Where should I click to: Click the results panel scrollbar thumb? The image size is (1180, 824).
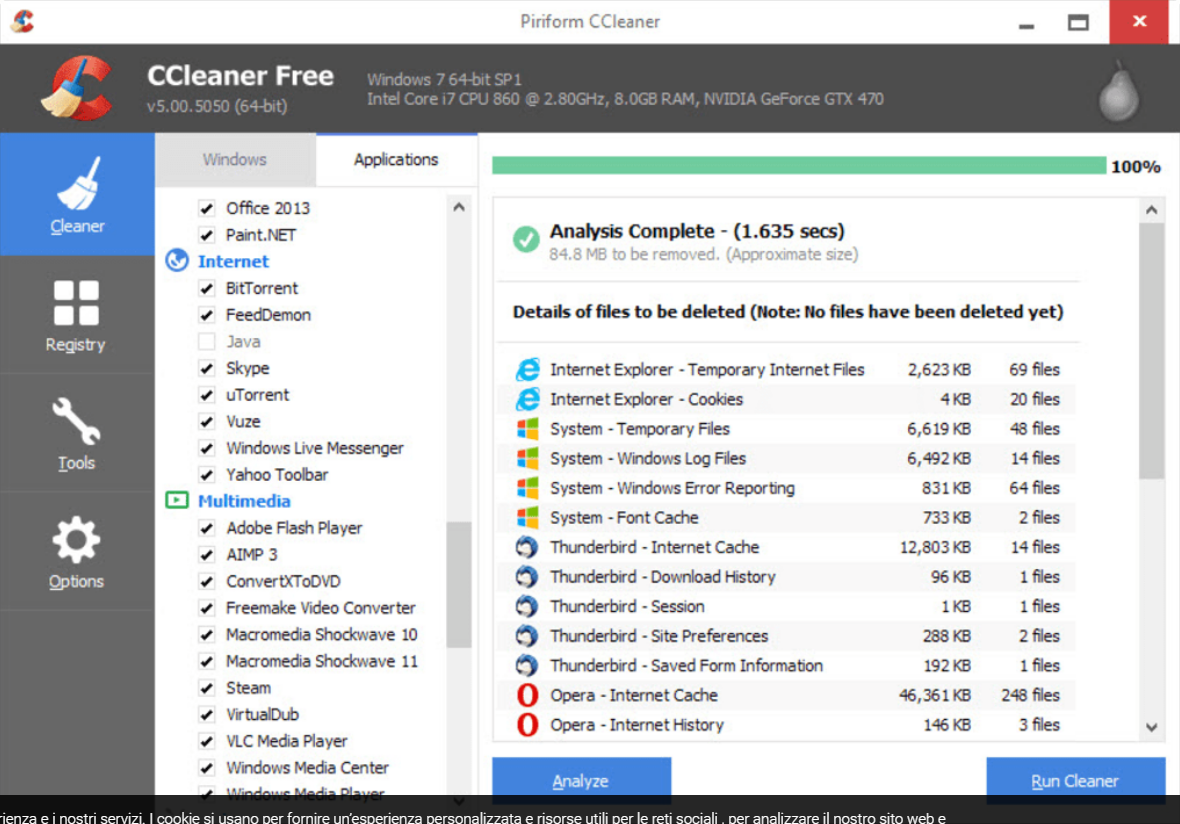(x=1151, y=351)
